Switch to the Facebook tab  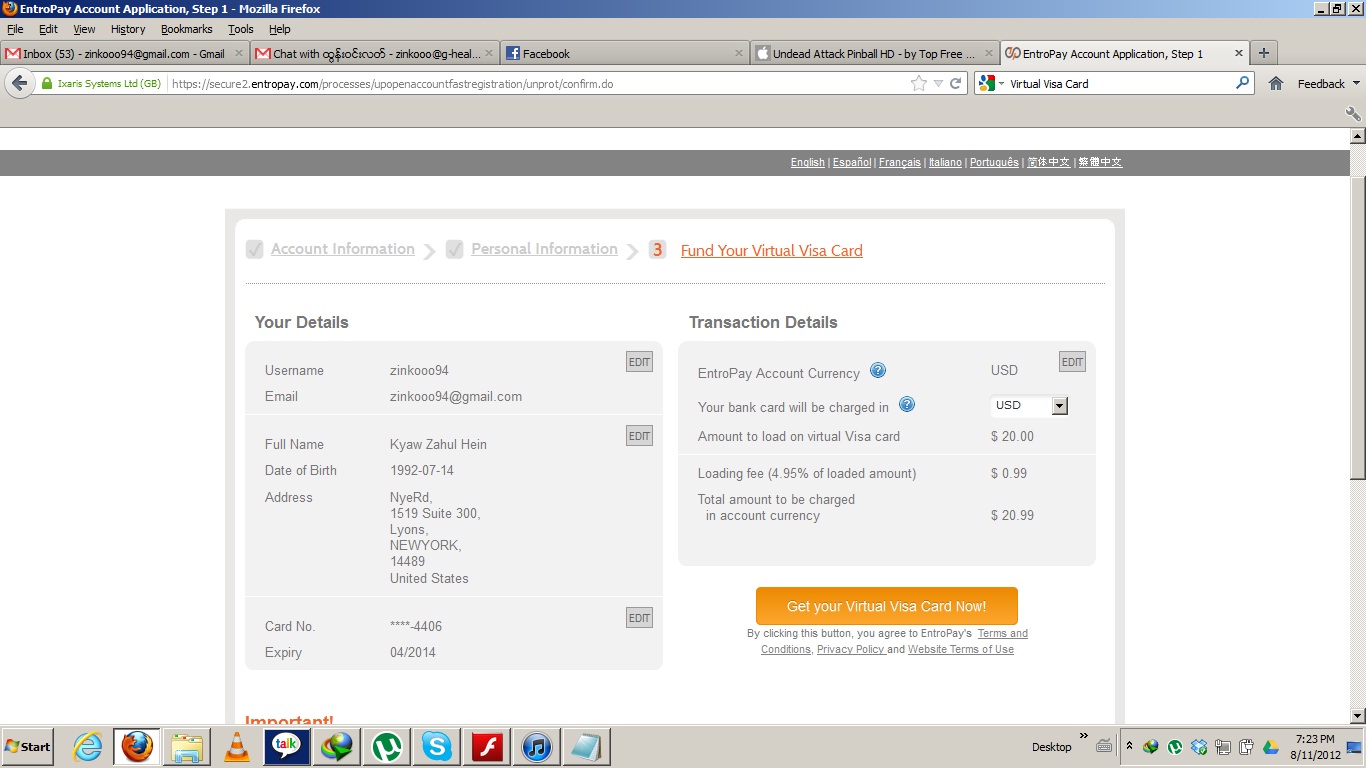pyautogui.click(x=624, y=53)
